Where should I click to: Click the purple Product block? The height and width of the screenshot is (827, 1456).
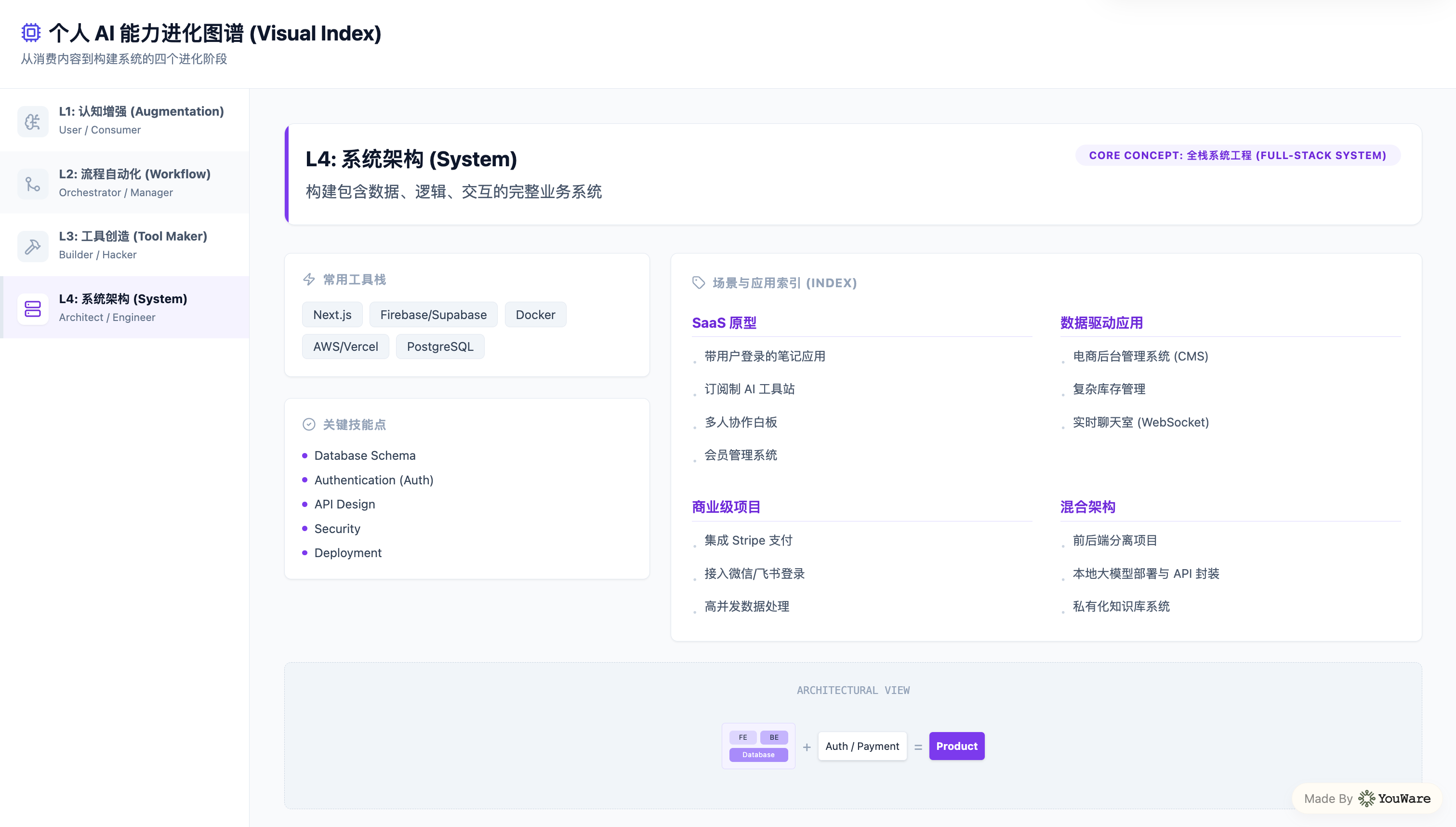[x=956, y=746]
